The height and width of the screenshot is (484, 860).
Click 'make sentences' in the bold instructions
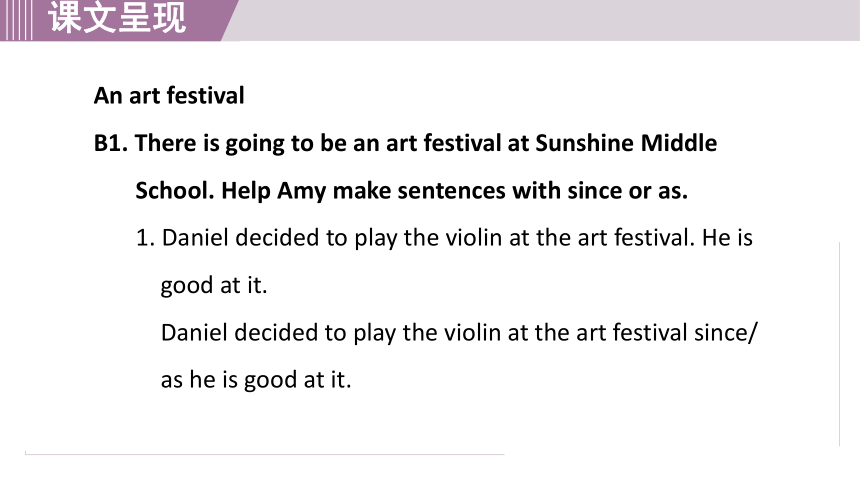pyautogui.click(x=420, y=191)
